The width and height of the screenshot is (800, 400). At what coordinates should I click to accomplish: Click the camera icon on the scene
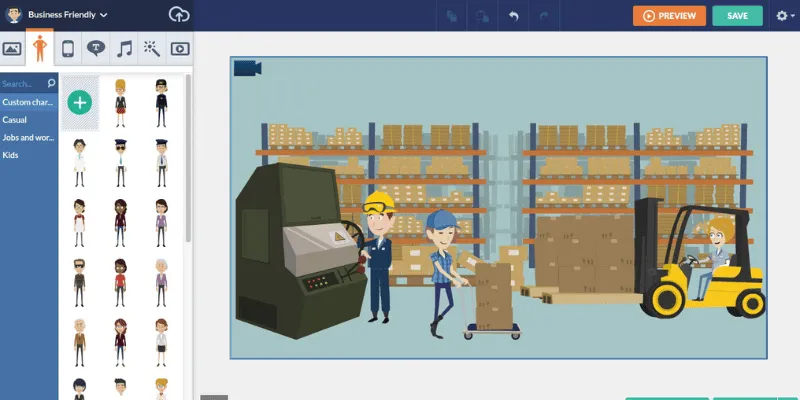[247, 68]
